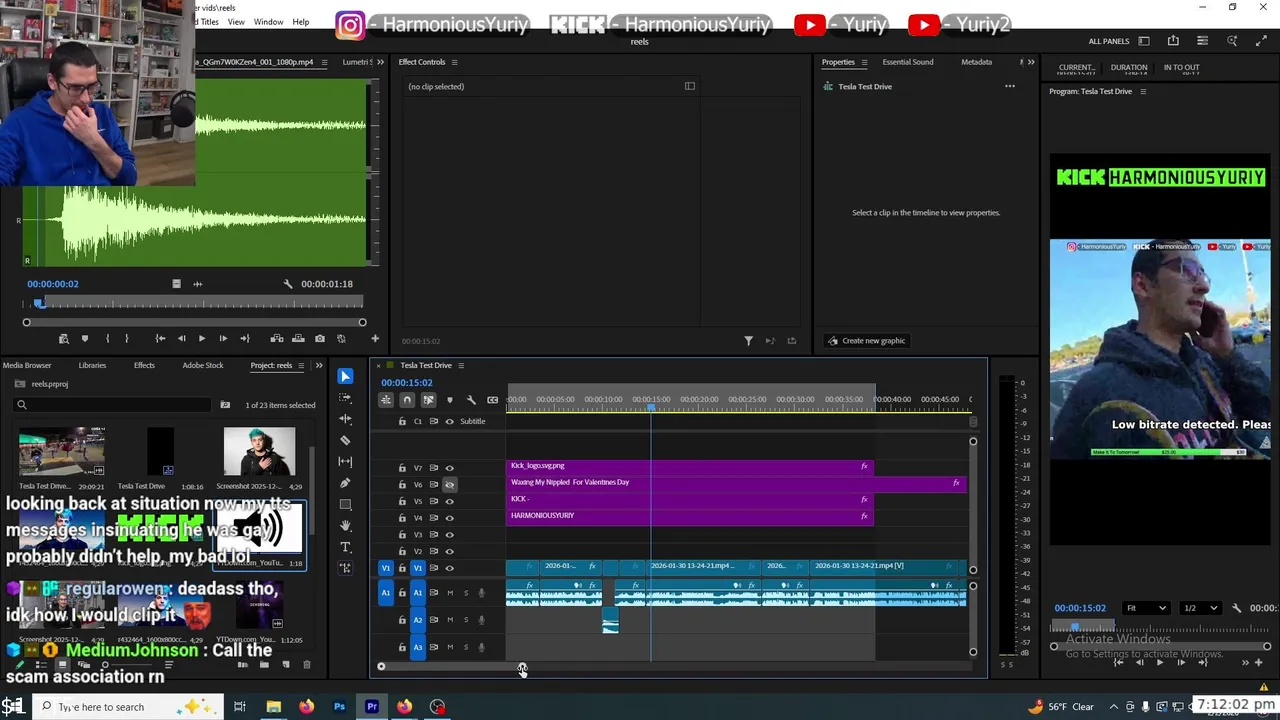Mark In point in Source monitor
The height and width of the screenshot is (720, 1280).
point(107,339)
